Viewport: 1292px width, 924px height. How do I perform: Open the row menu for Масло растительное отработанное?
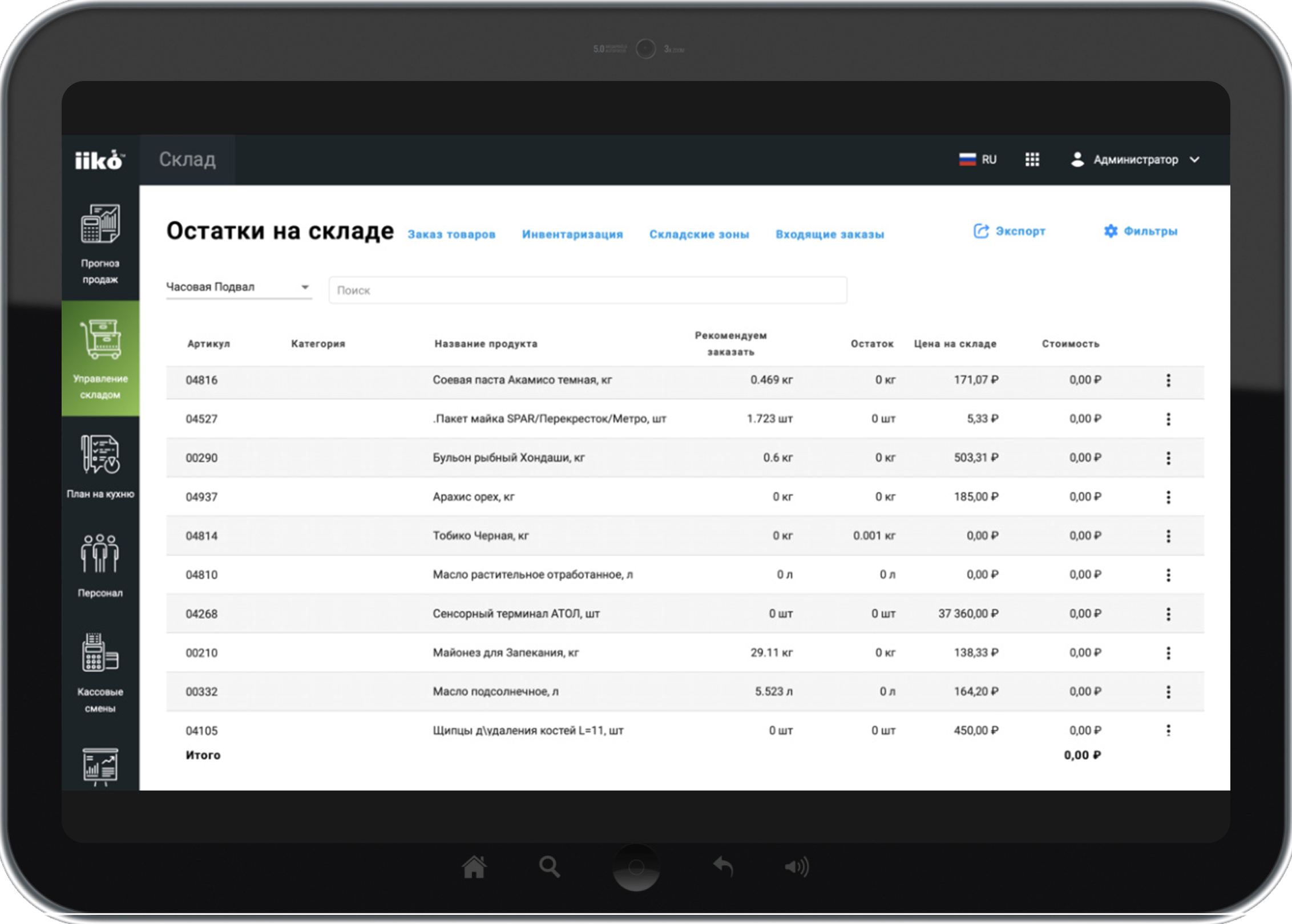pos(1168,575)
